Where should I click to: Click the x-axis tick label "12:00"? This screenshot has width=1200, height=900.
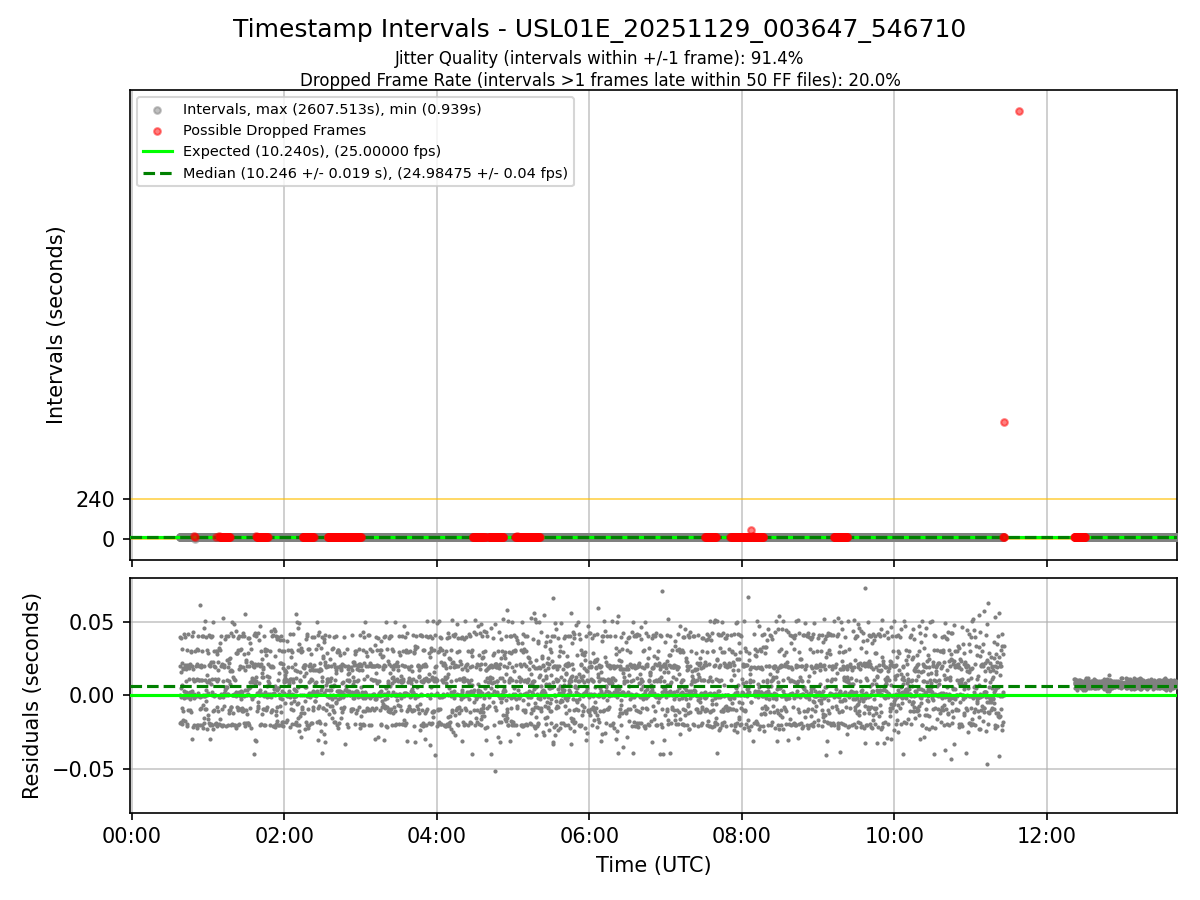point(1047,835)
